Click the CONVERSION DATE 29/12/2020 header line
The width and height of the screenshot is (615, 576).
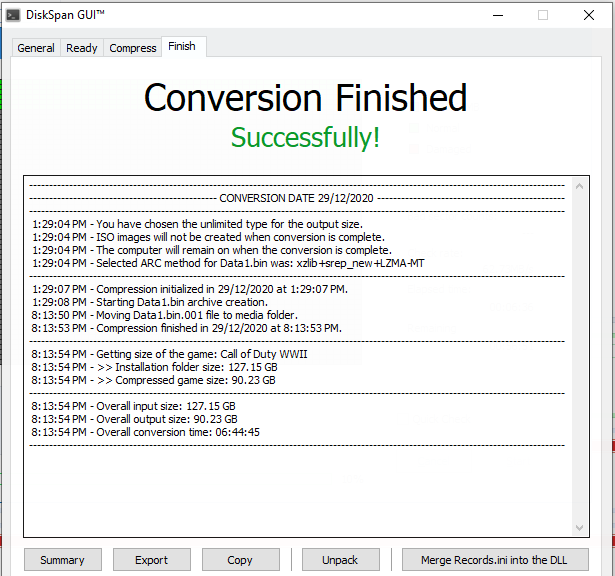297,198
